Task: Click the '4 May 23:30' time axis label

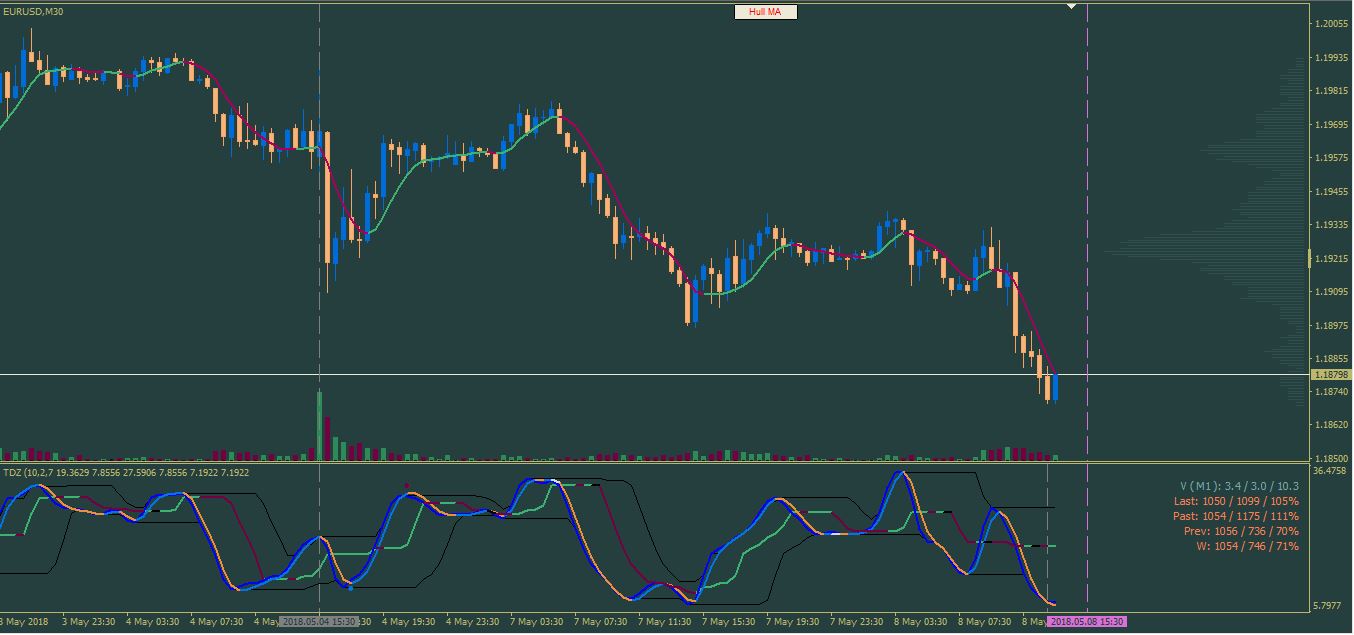Action: (x=472, y=622)
